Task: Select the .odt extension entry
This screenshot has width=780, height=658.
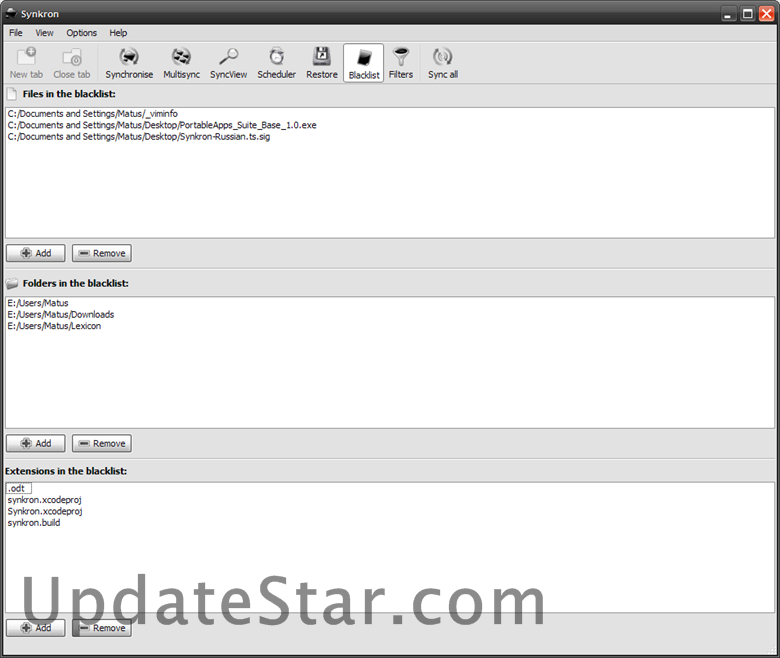Action: pyautogui.click(x=17, y=488)
